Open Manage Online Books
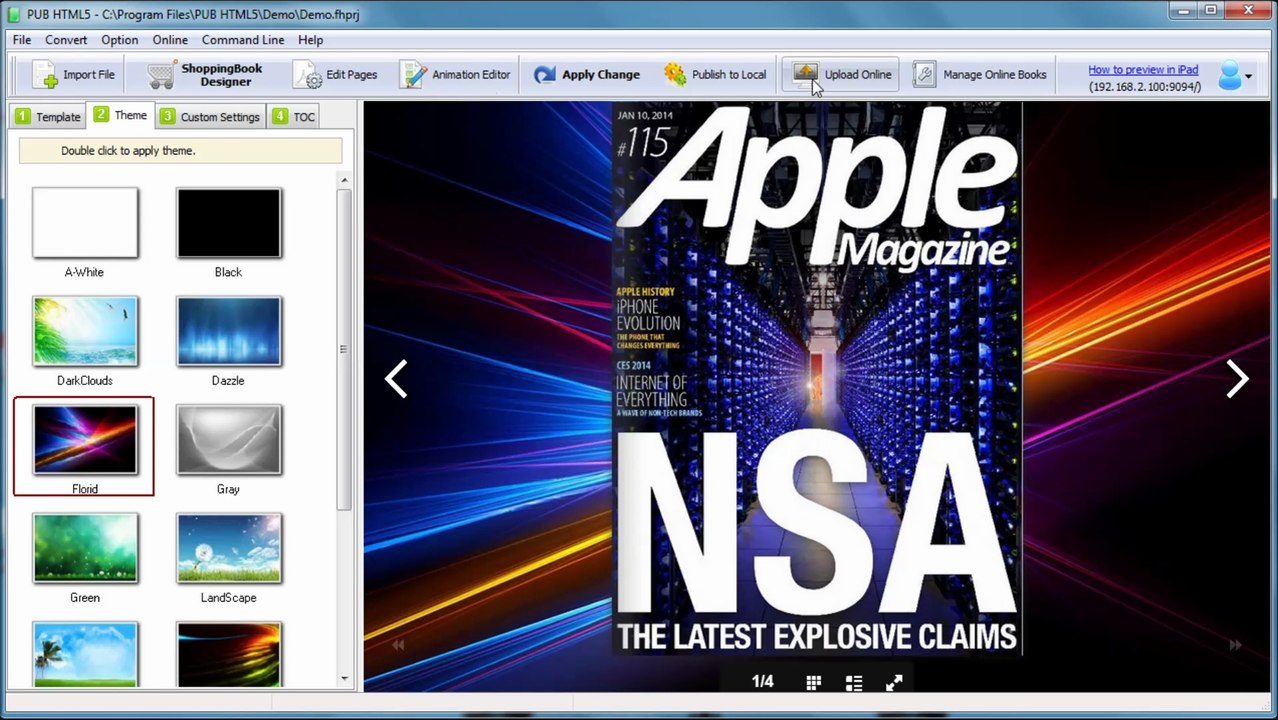1278x720 pixels. point(980,75)
